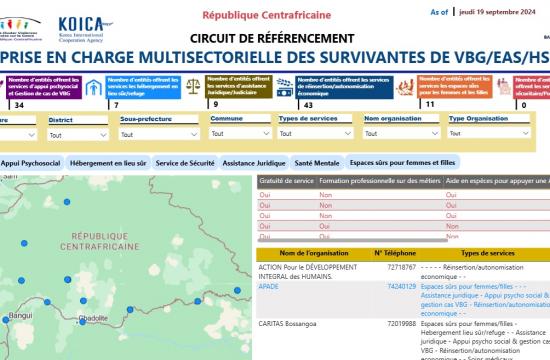
Task: Switch to Assistance Juridique tab
Action: click(x=254, y=163)
